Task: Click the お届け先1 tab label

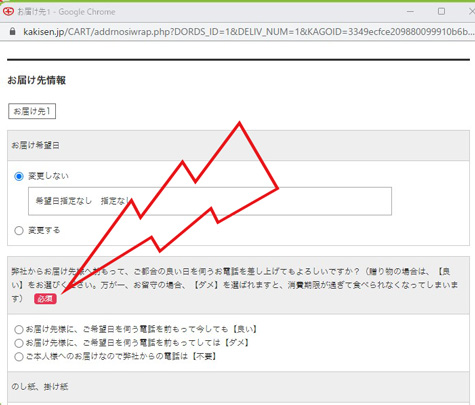Action: click(x=32, y=111)
